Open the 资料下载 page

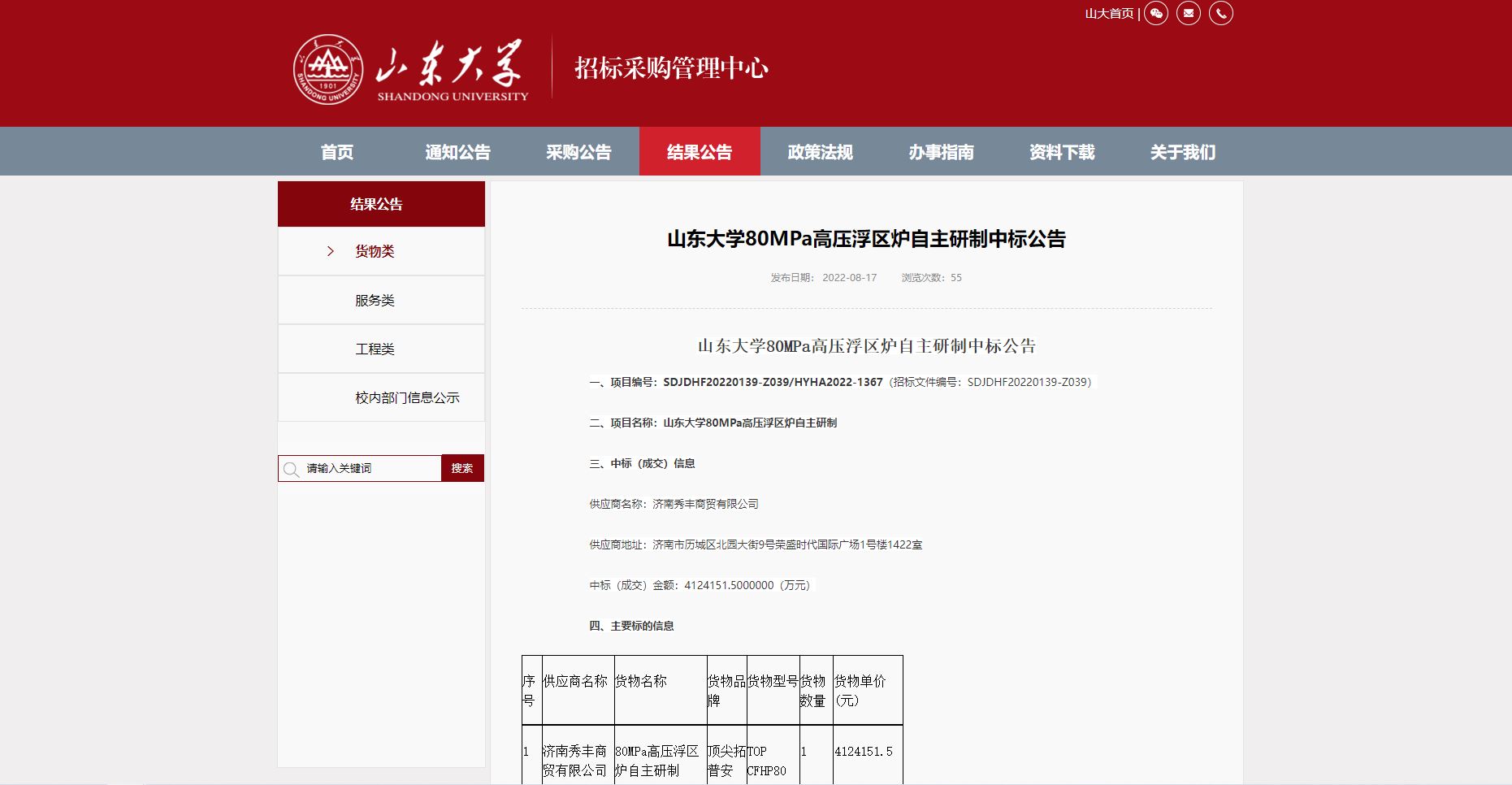tap(1062, 152)
